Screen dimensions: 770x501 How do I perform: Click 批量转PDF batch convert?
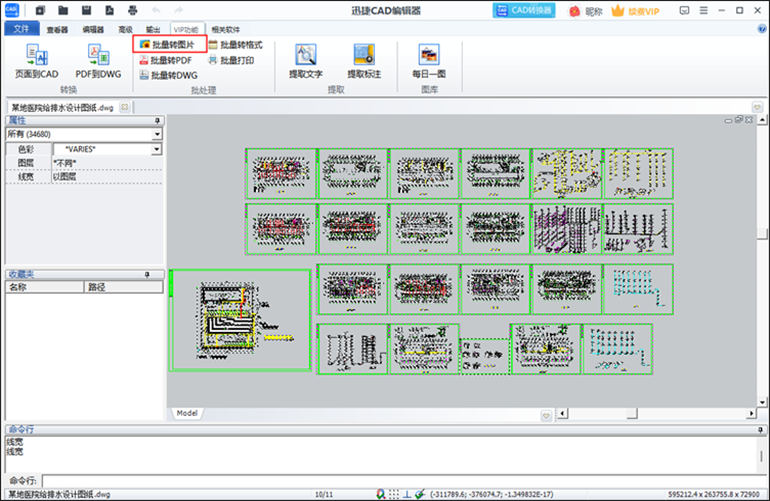(x=166, y=60)
